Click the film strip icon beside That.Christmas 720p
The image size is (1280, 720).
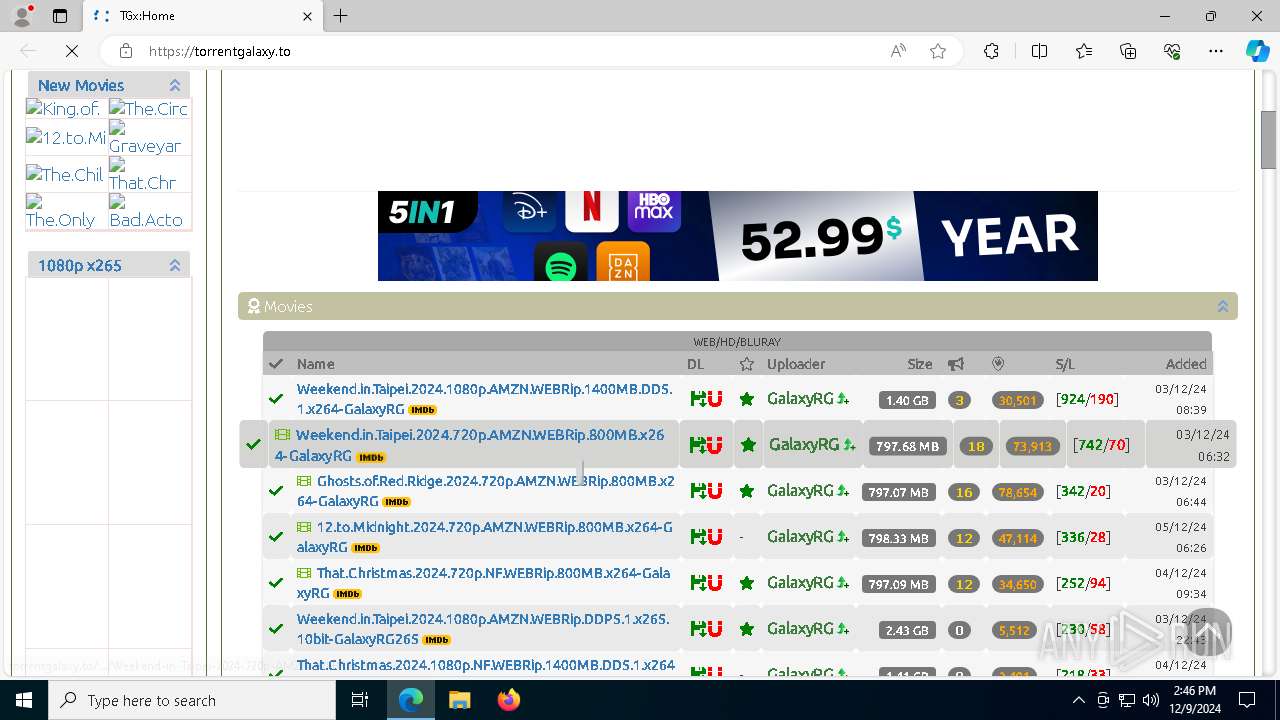[304, 573]
